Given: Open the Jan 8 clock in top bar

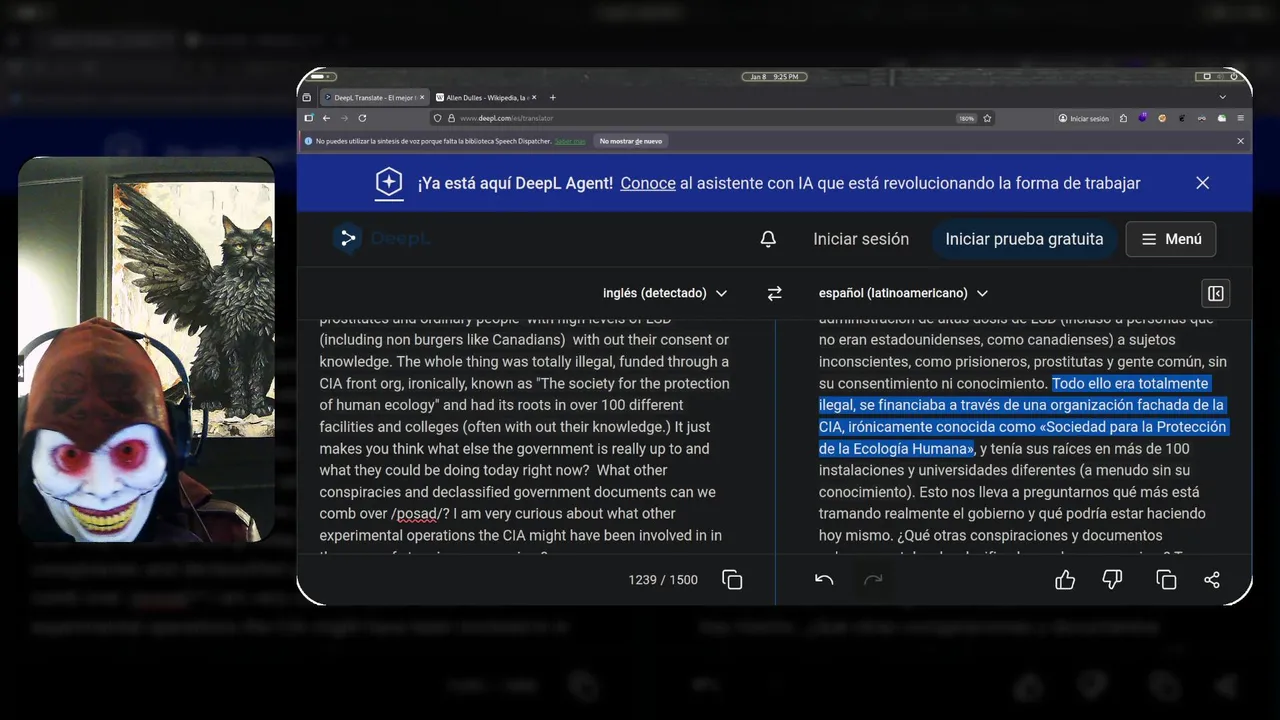Looking at the screenshot, I should tap(773, 76).
